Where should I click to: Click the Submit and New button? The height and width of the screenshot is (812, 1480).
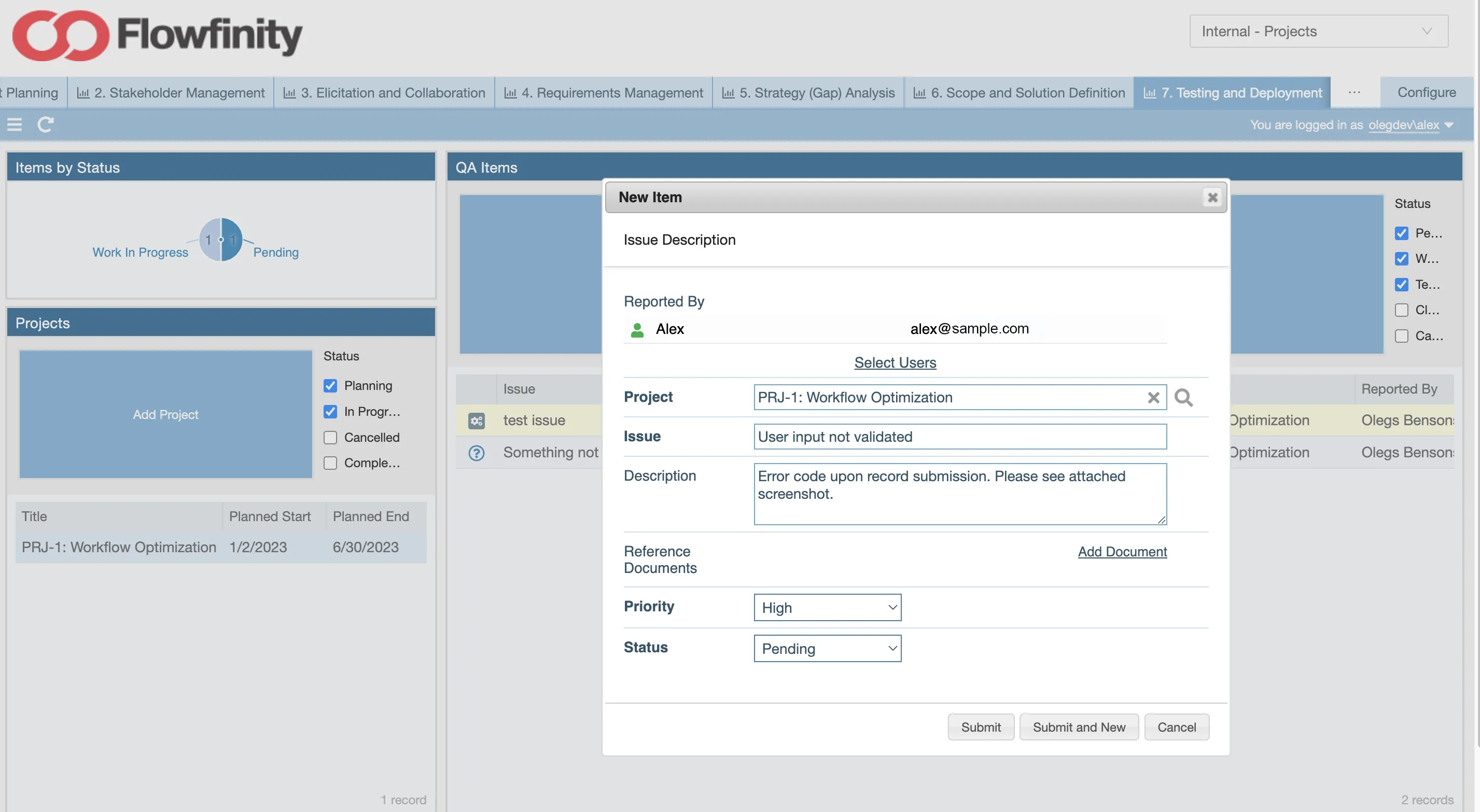click(1079, 726)
